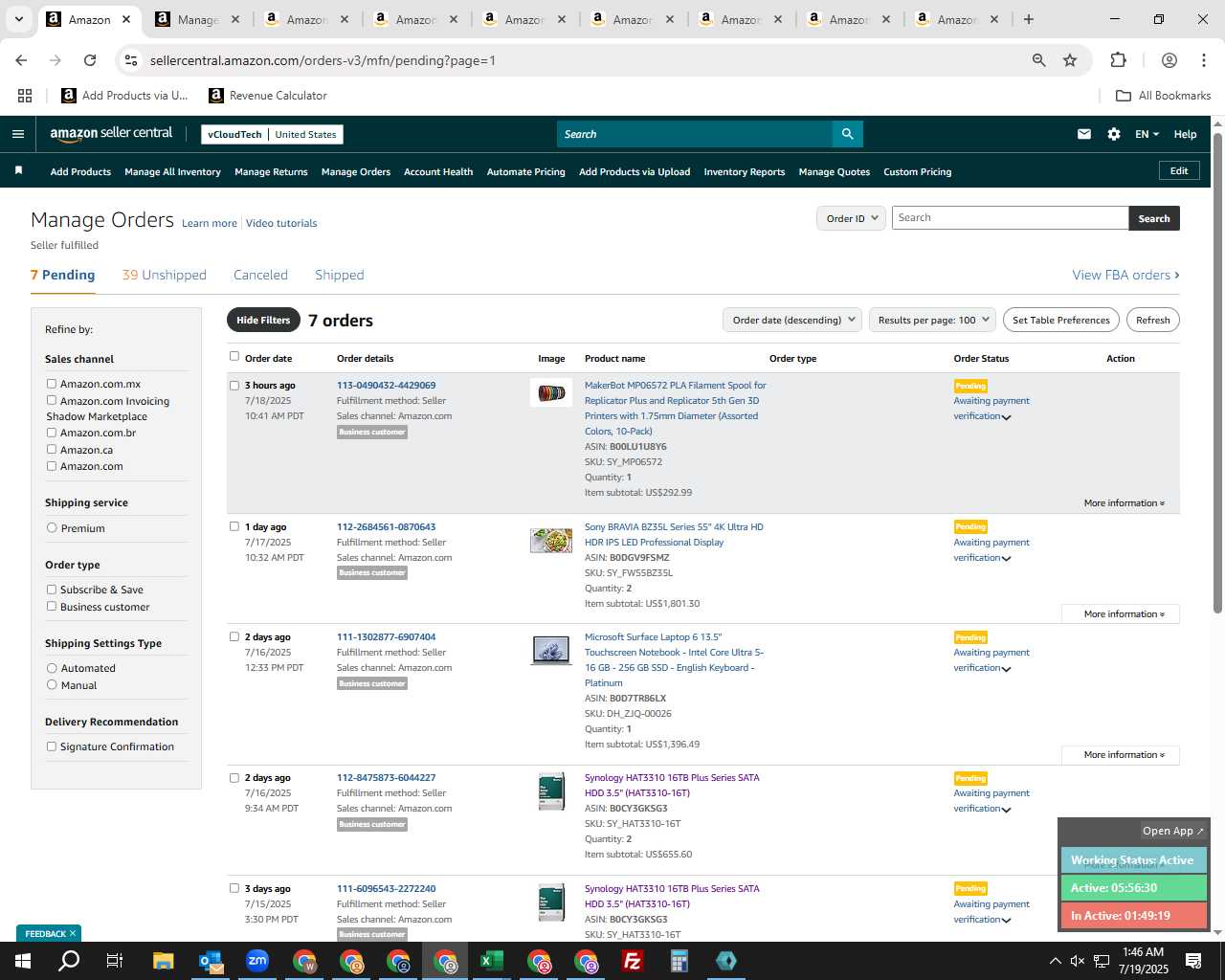Check Amazon.com Invoicing Shadow Marketplace
Screen dimensions: 1225x980
point(52,400)
